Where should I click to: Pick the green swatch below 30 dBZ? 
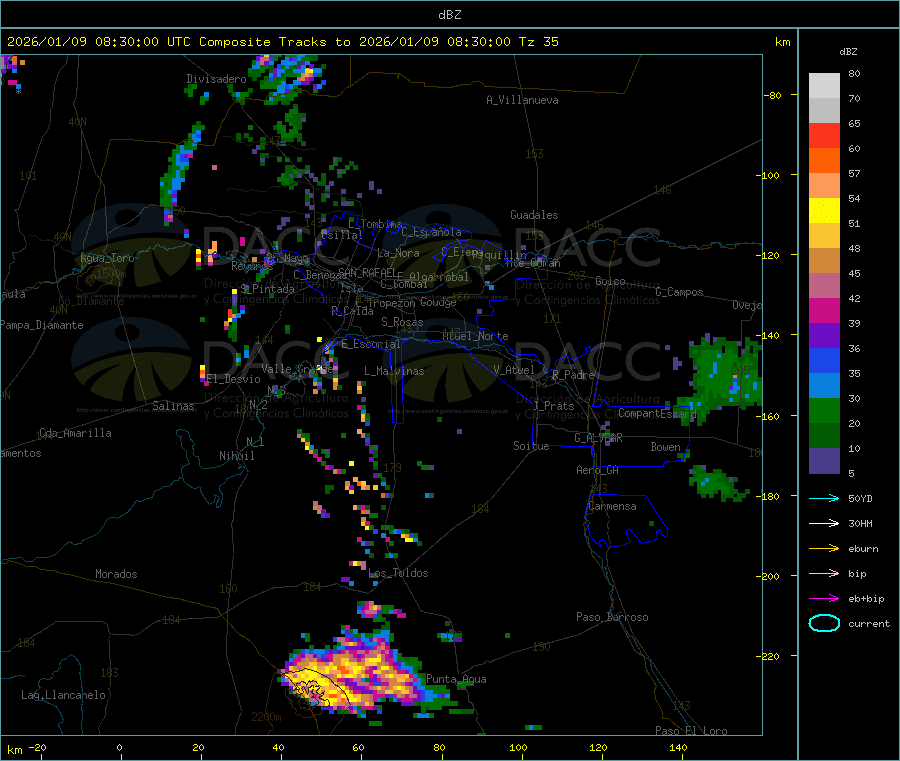point(824,410)
